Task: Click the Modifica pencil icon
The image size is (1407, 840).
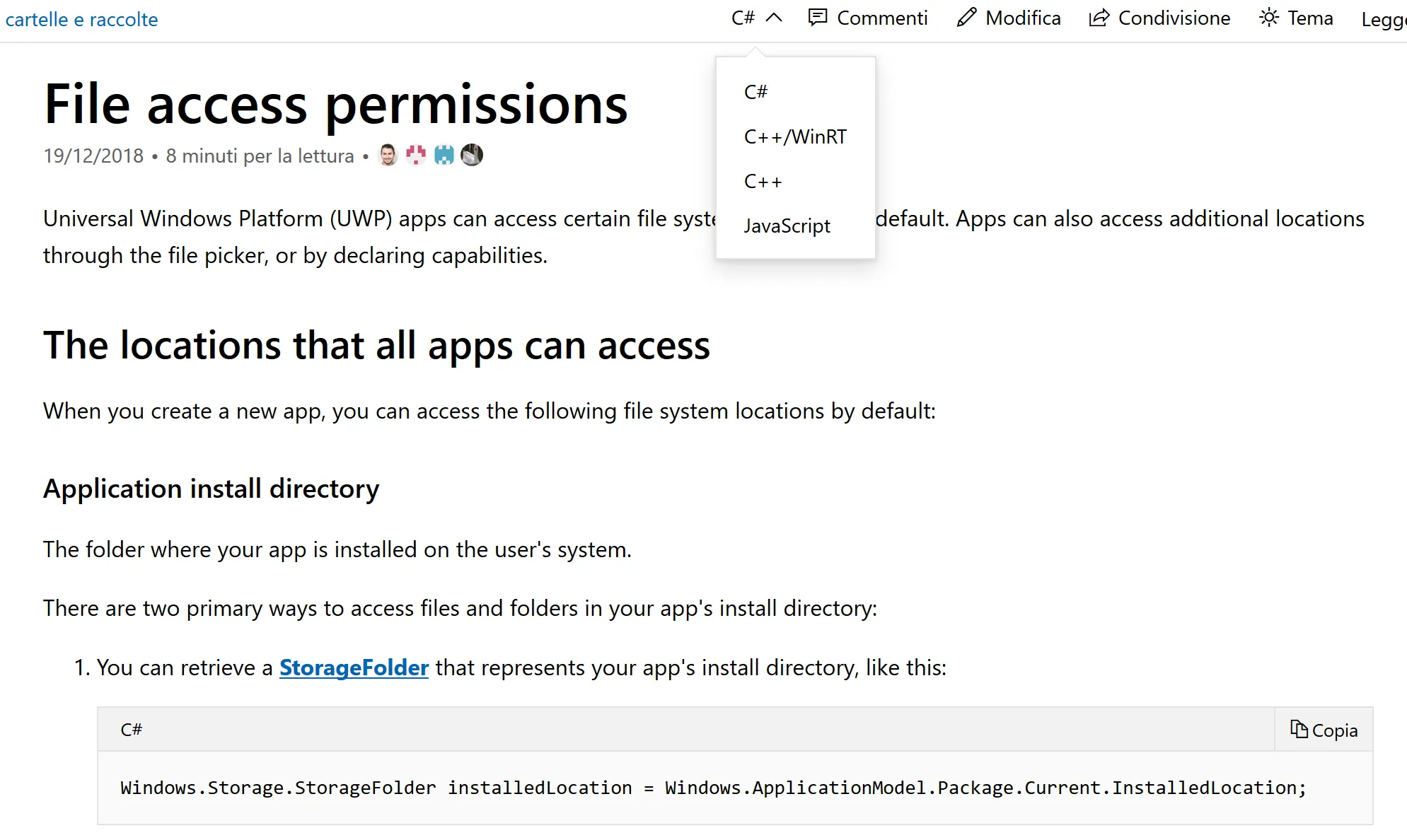Action: click(966, 18)
